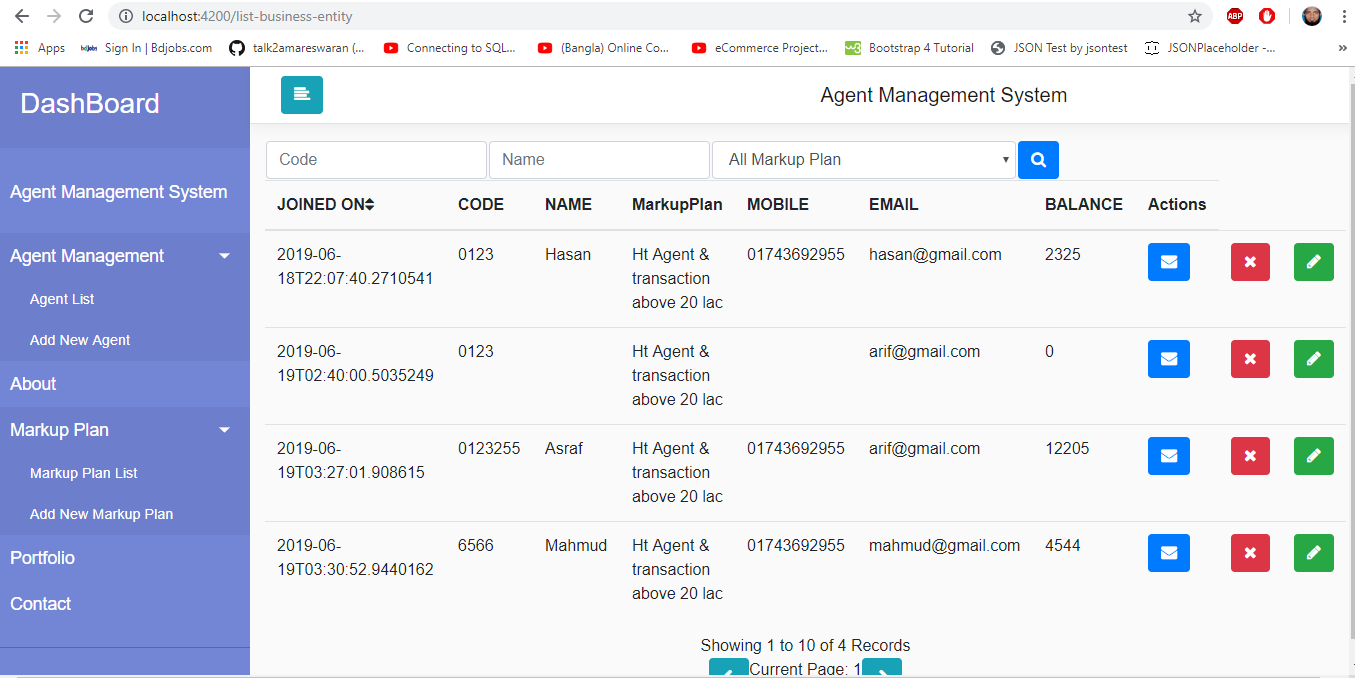The height and width of the screenshot is (678, 1355).
Task: Open the Bdjobs.com Sign In bookmark
Action: tap(146, 48)
